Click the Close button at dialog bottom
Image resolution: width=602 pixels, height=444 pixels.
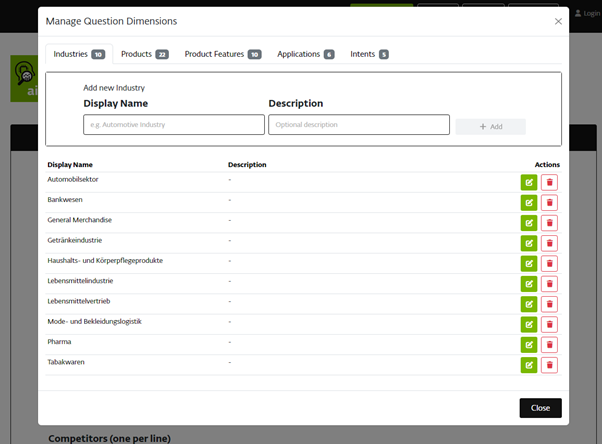pos(540,408)
